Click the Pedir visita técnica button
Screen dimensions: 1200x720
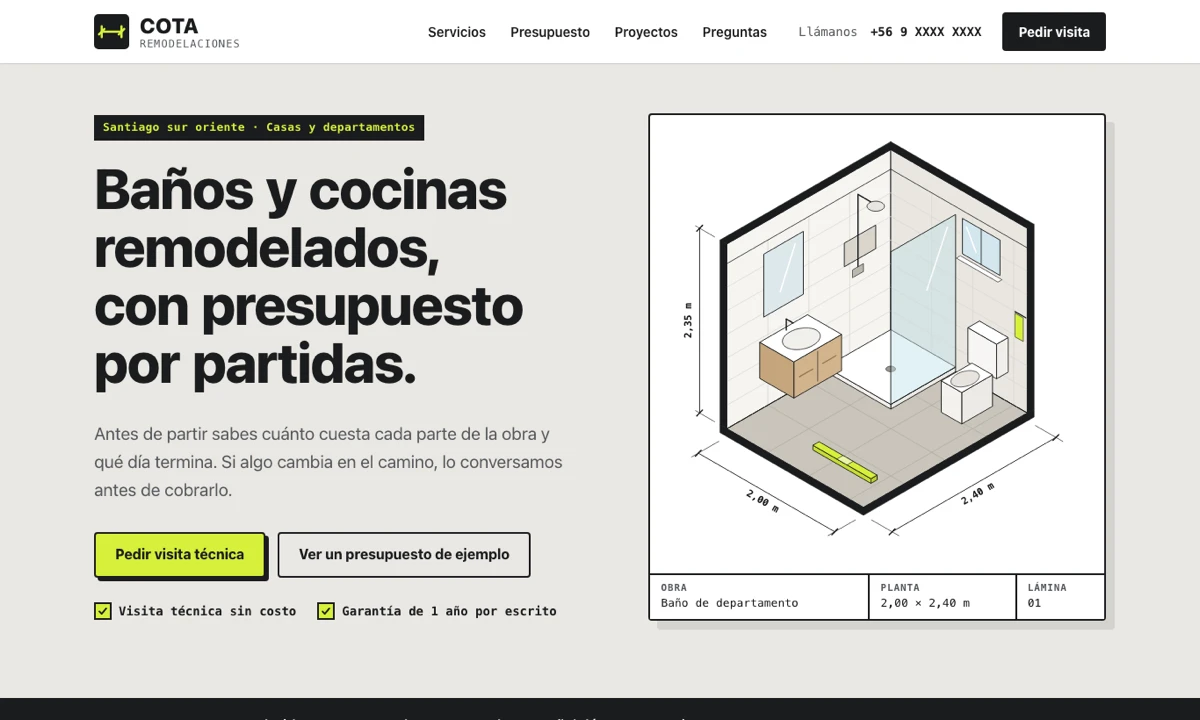[x=180, y=554]
